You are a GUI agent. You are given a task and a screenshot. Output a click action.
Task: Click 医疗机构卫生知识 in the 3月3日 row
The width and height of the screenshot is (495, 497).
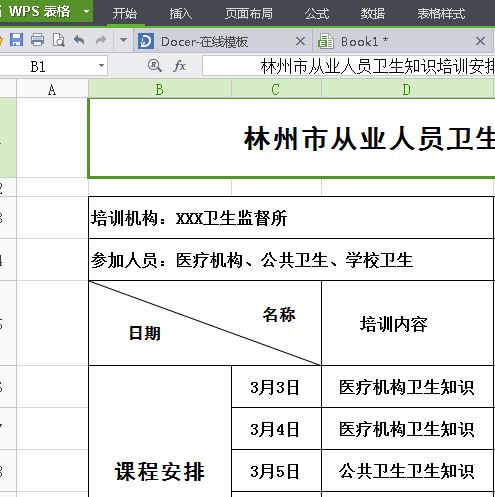(407, 387)
